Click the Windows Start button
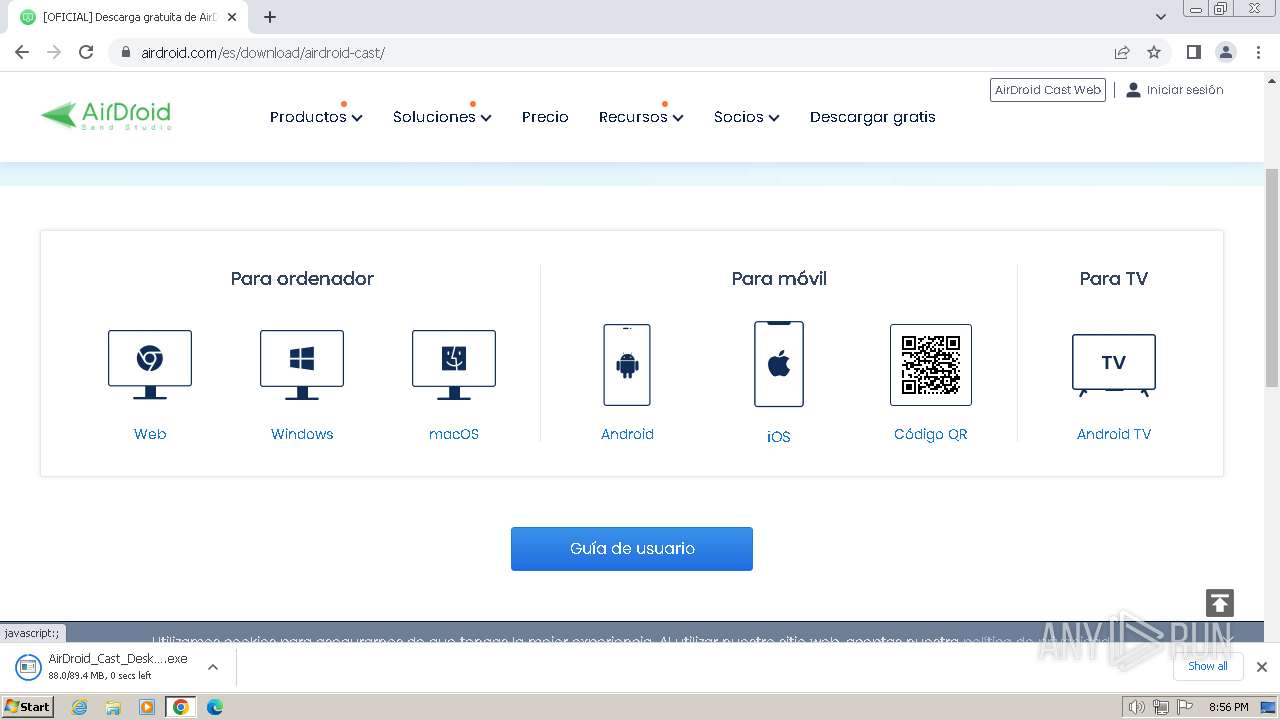Image resolution: width=1280 pixels, height=720 pixels. (x=28, y=707)
